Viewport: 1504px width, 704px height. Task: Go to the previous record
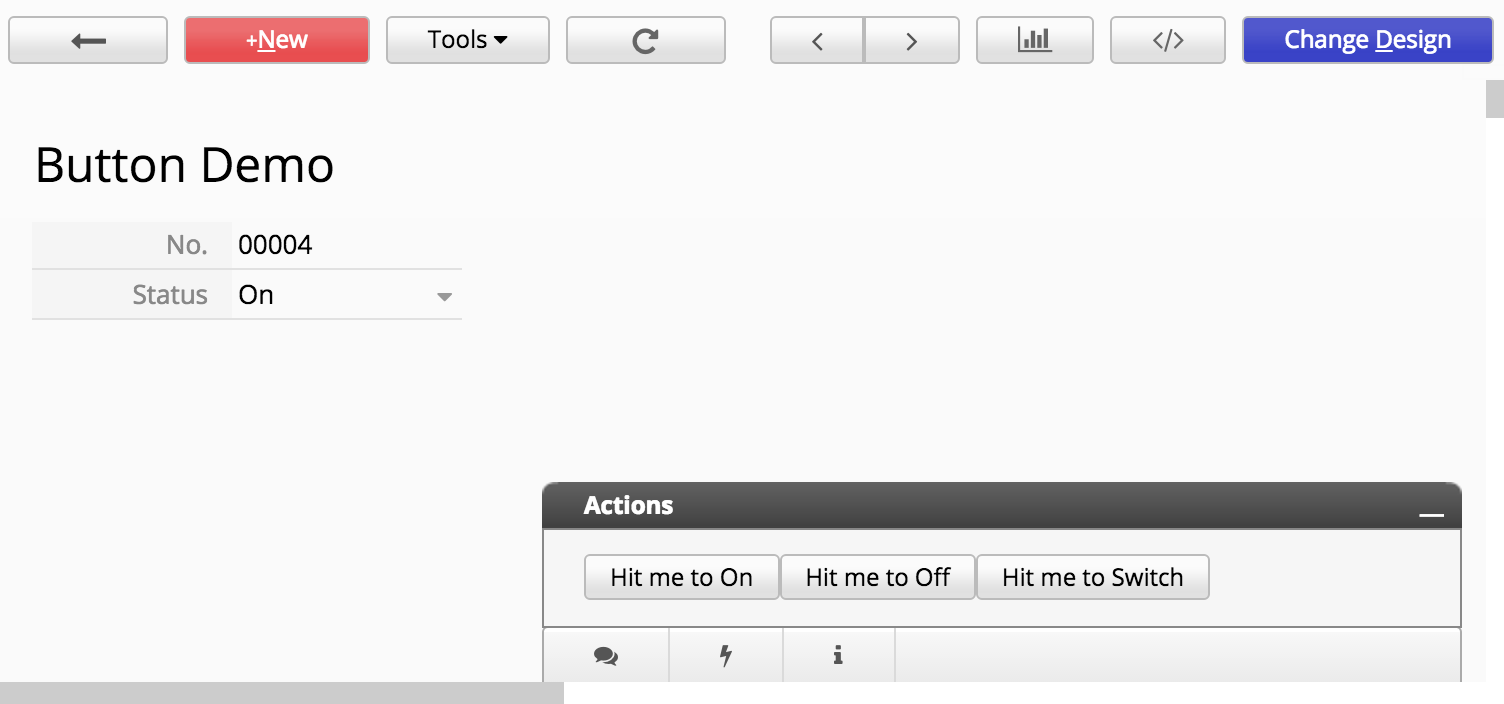click(817, 40)
